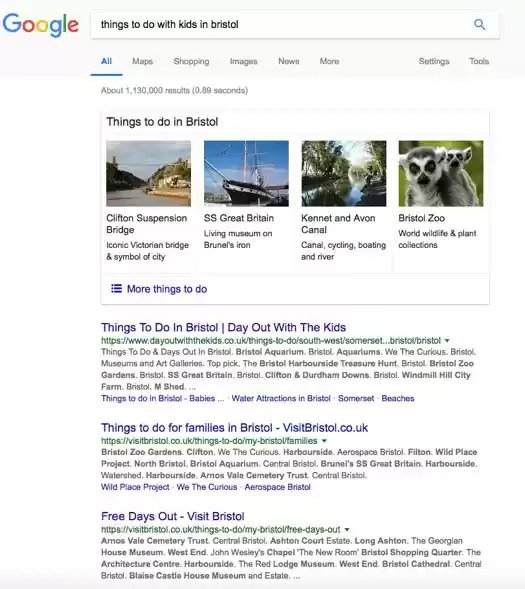Expand dropdown arrow beside the families URL
Image resolution: width=525 pixels, height=589 pixels.
tap(324, 441)
